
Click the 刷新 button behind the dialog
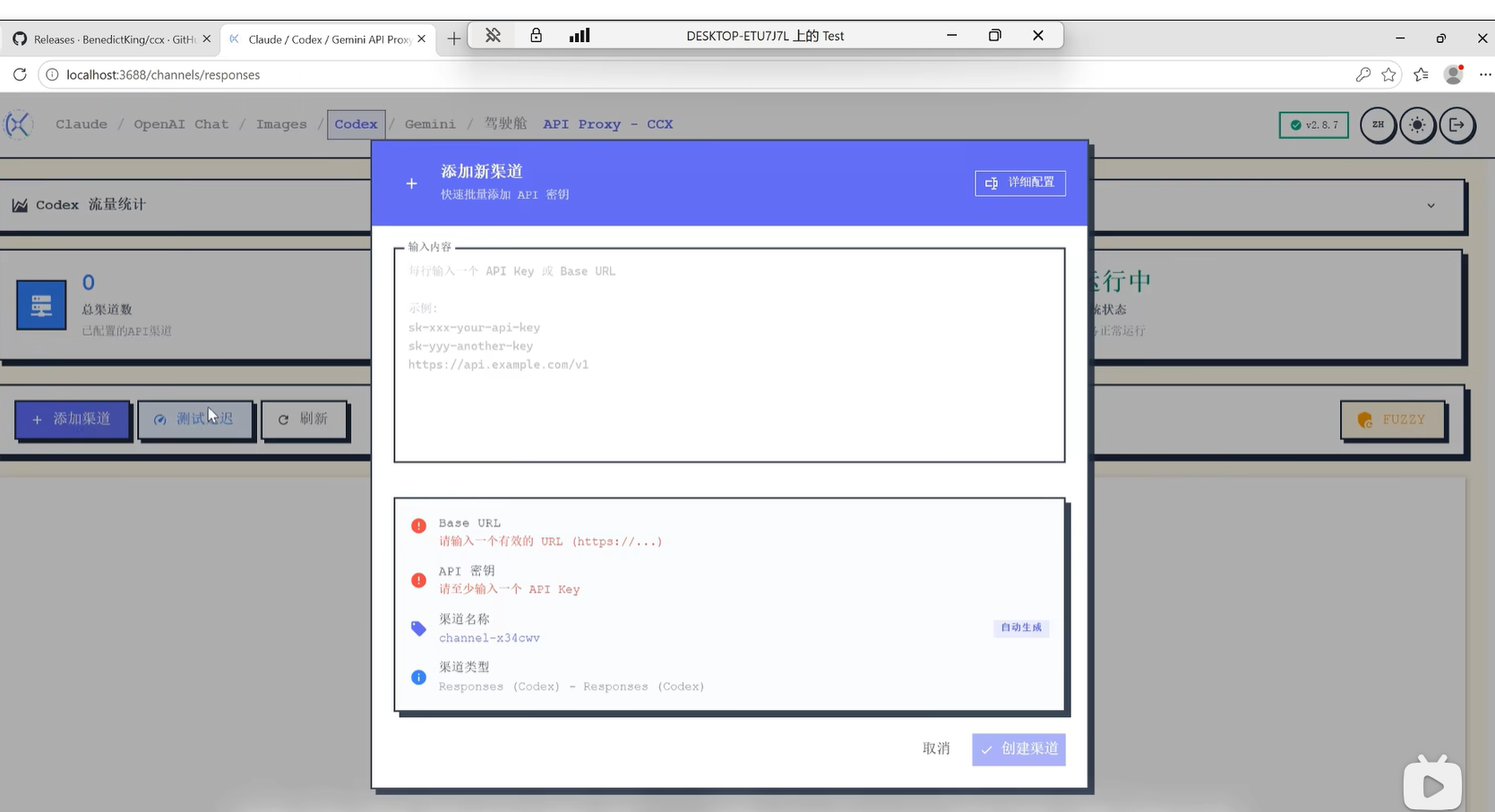[x=304, y=419]
